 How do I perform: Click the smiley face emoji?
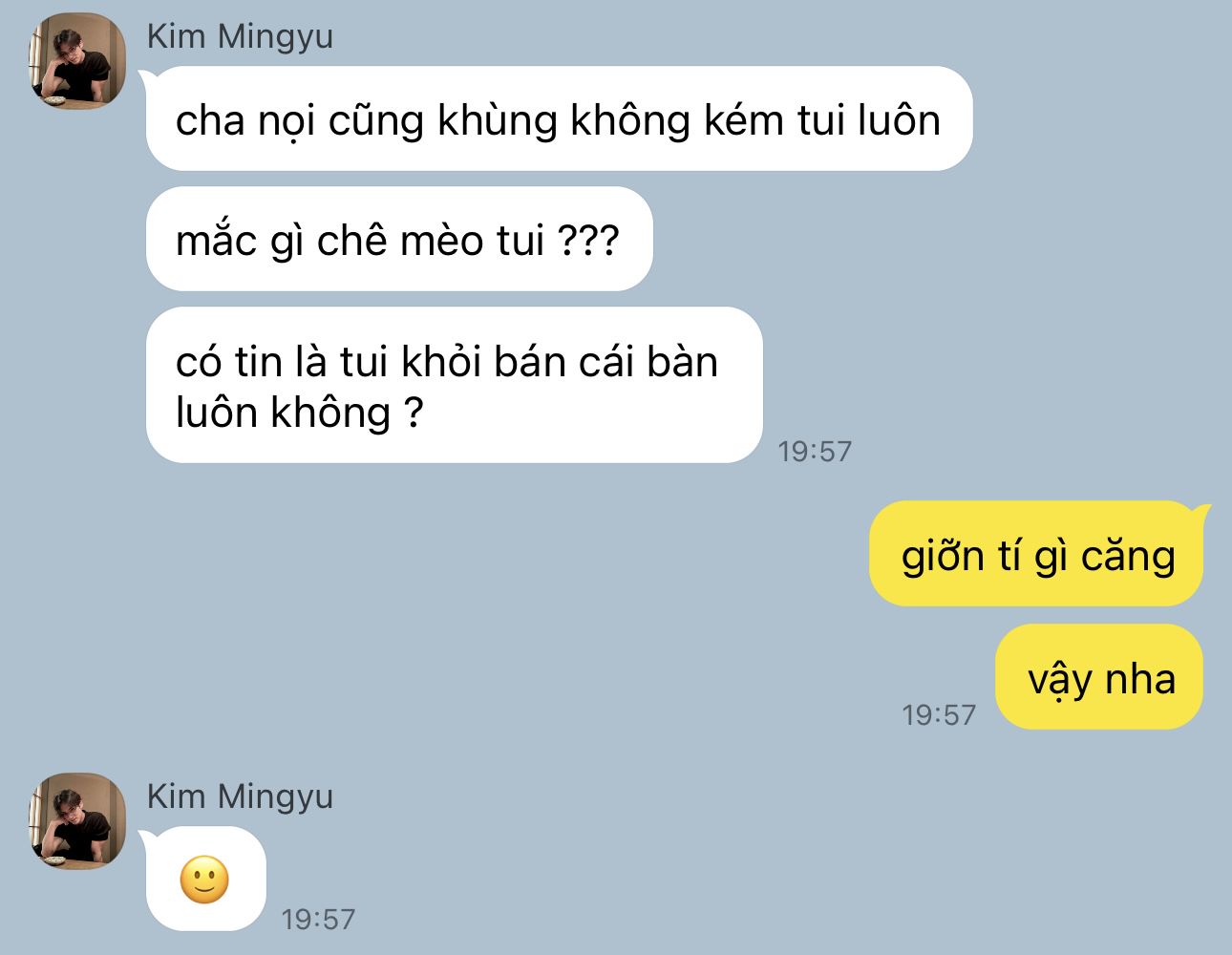pos(204,880)
